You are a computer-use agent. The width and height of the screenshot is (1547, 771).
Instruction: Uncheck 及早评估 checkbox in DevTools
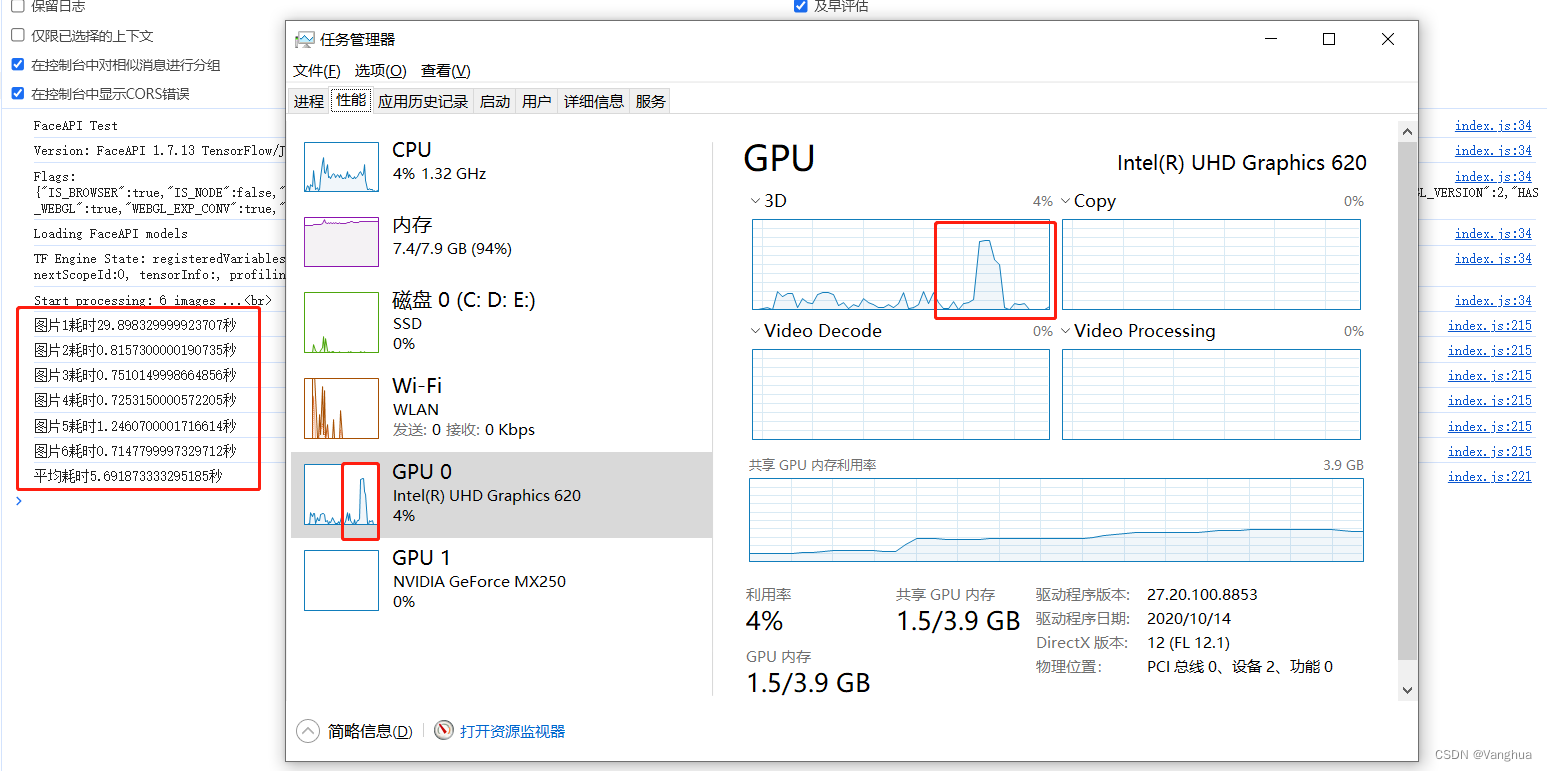click(x=800, y=6)
